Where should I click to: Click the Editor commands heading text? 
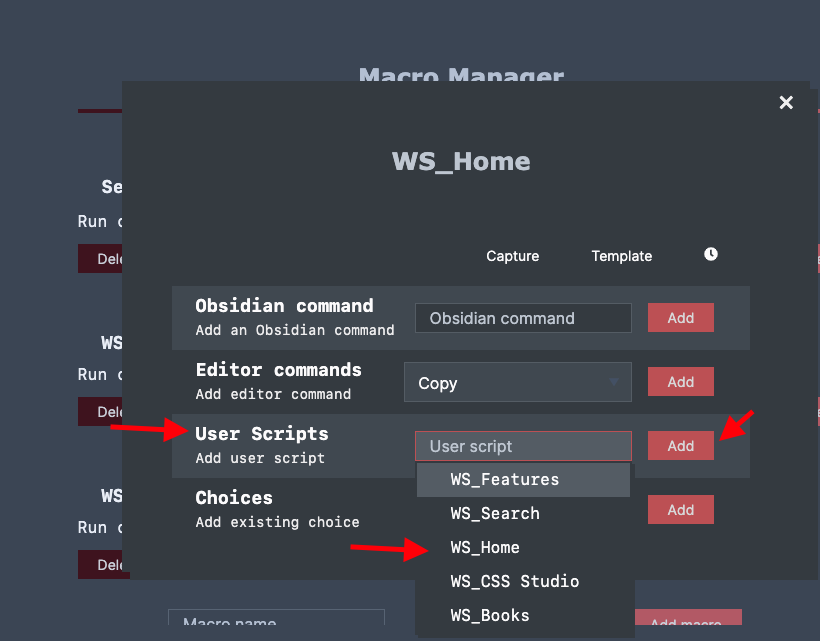[279, 370]
